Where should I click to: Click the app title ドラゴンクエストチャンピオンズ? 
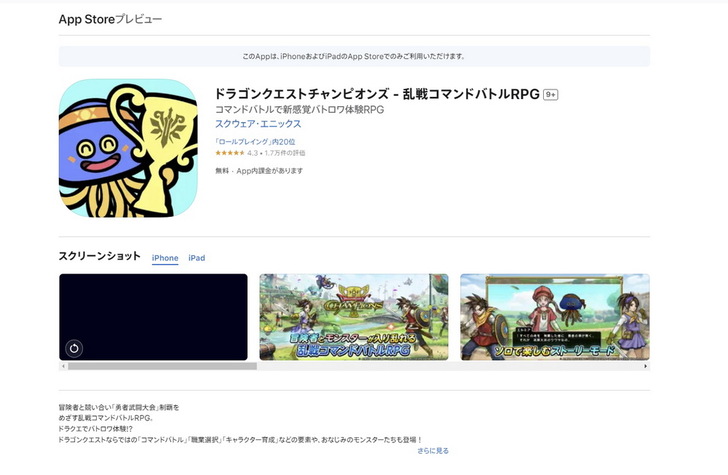[x=376, y=95]
